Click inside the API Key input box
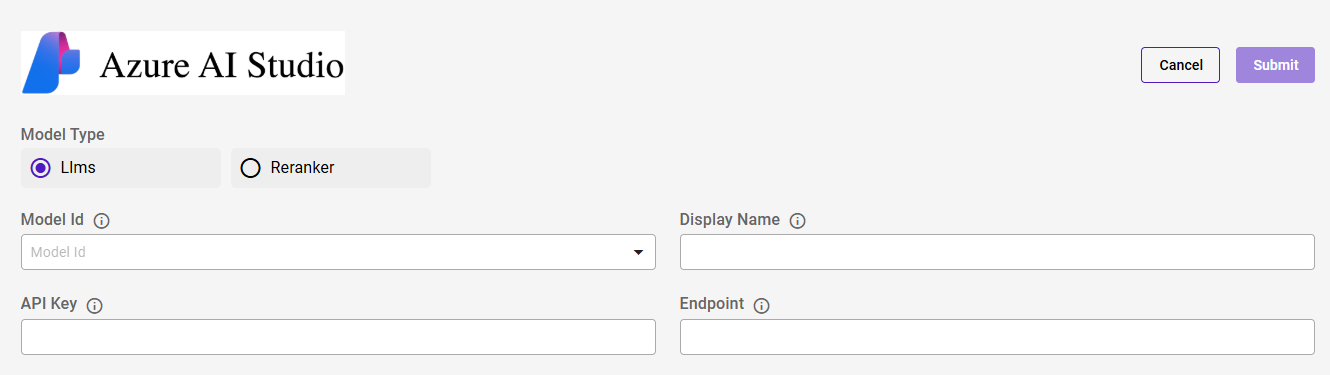The height and width of the screenshot is (375, 1330). point(338,337)
